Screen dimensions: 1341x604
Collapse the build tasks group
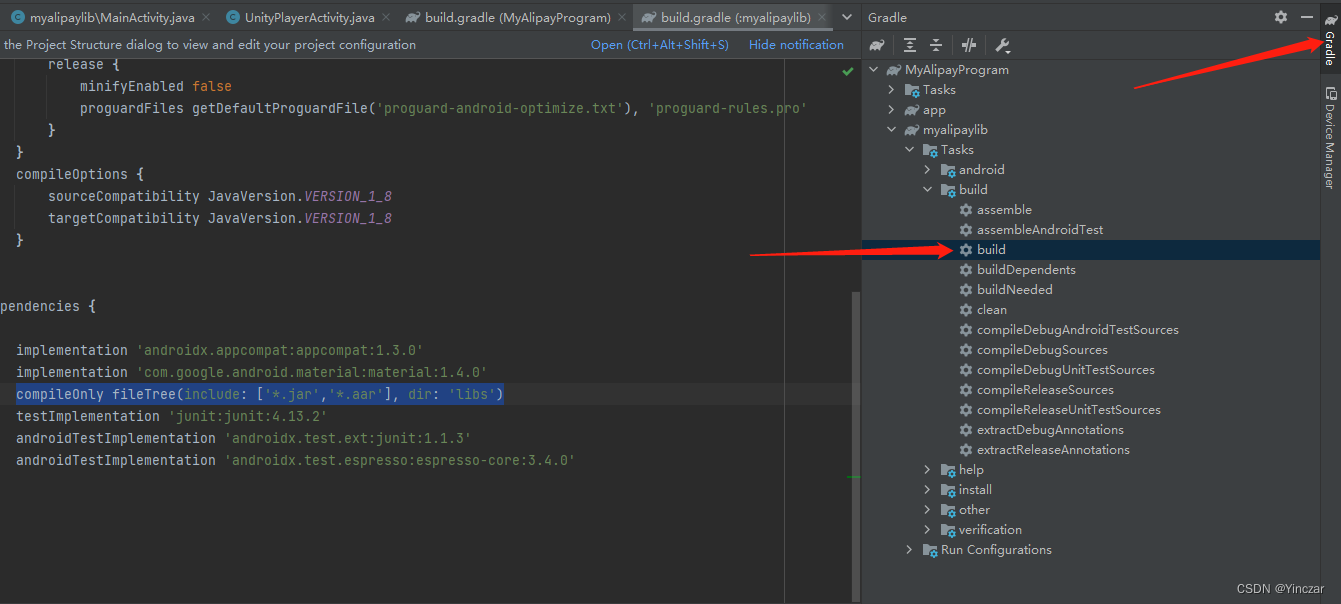[x=926, y=189]
